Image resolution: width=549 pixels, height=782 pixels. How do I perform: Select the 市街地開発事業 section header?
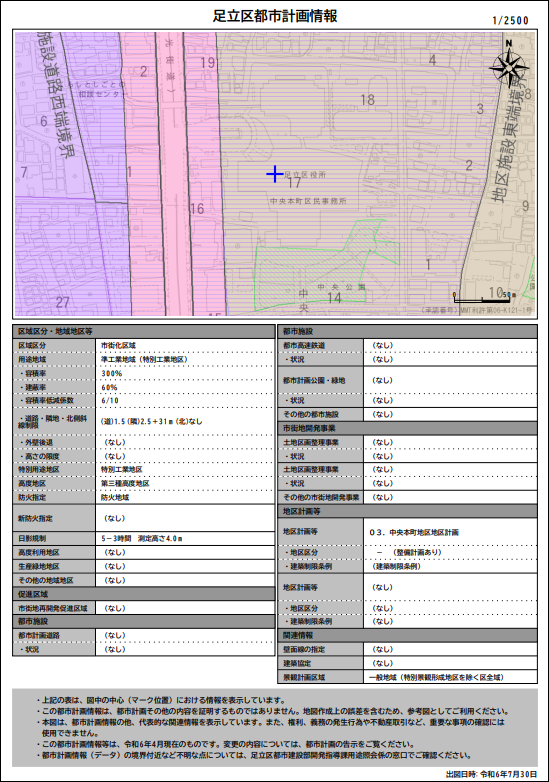[407, 428]
